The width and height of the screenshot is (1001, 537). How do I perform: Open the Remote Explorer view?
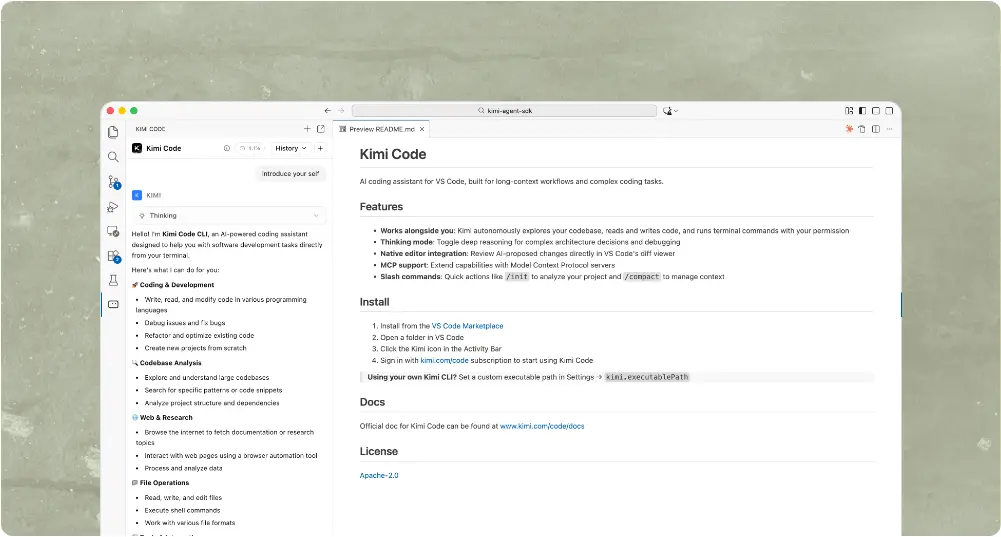pos(113,231)
